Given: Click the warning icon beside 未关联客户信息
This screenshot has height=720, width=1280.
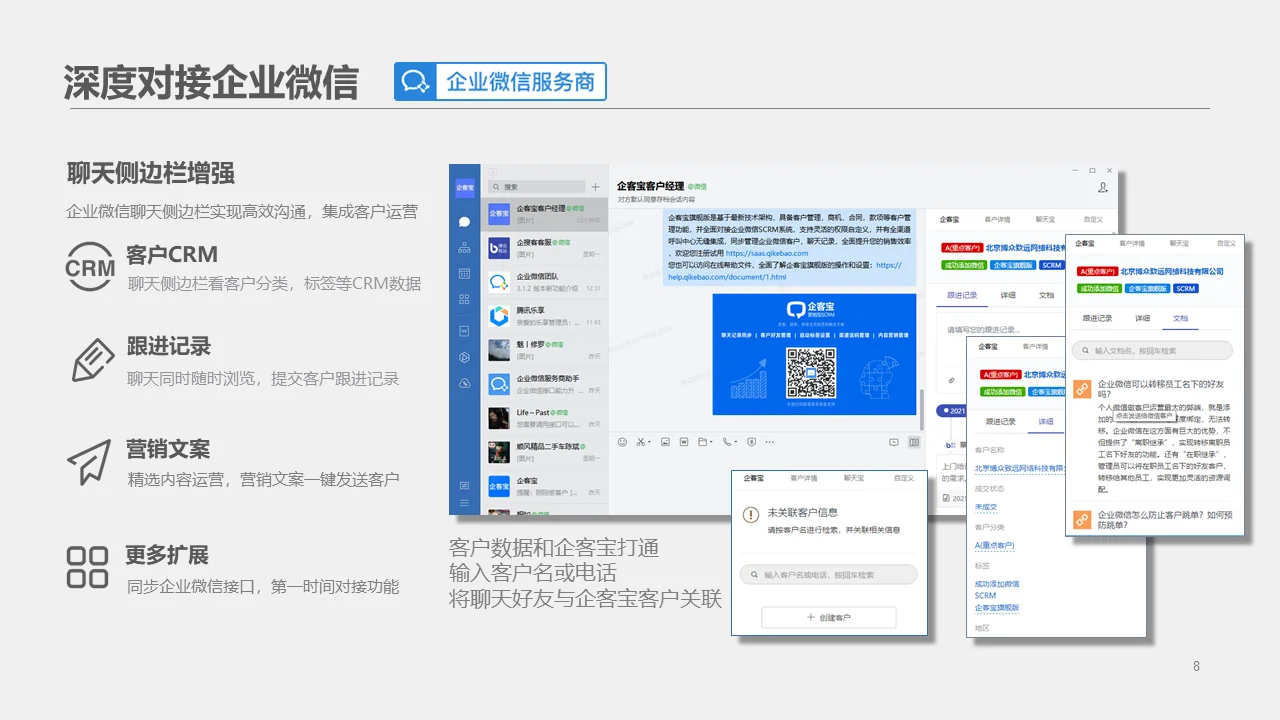Looking at the screenshot, I should click(751, 515).
